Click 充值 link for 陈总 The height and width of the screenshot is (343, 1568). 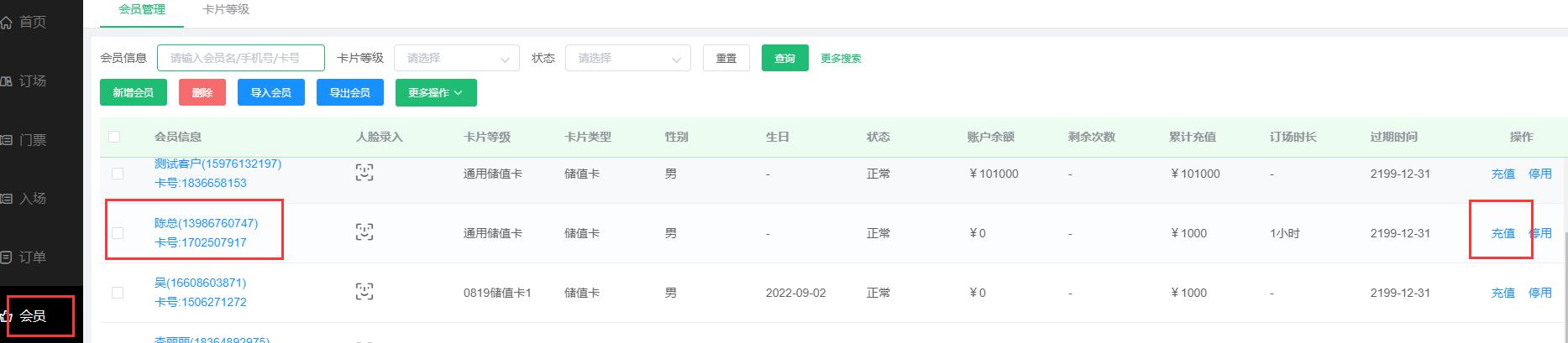tap(1502, 233)
